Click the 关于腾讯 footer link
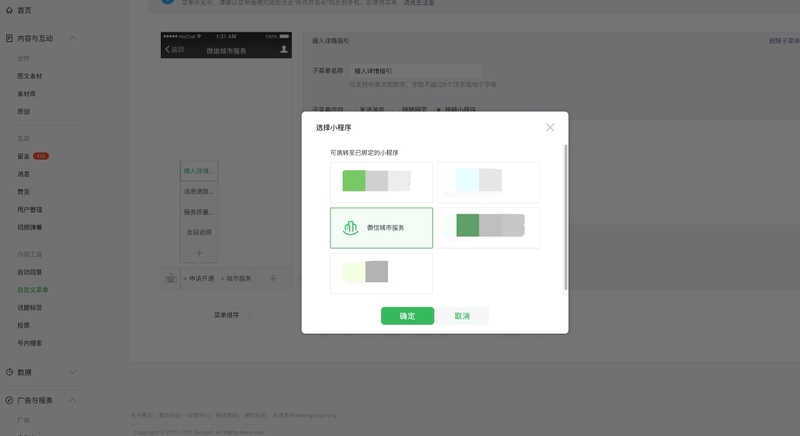 141,415
